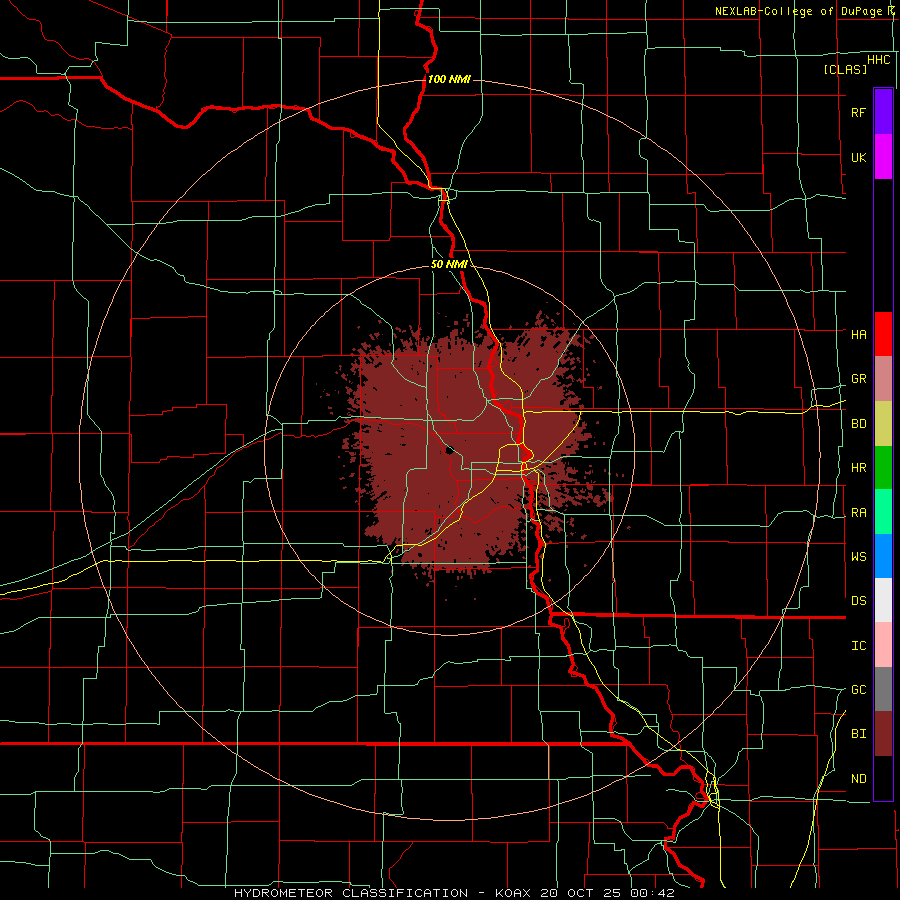Click the GR legend label

(x=858, y=379)
